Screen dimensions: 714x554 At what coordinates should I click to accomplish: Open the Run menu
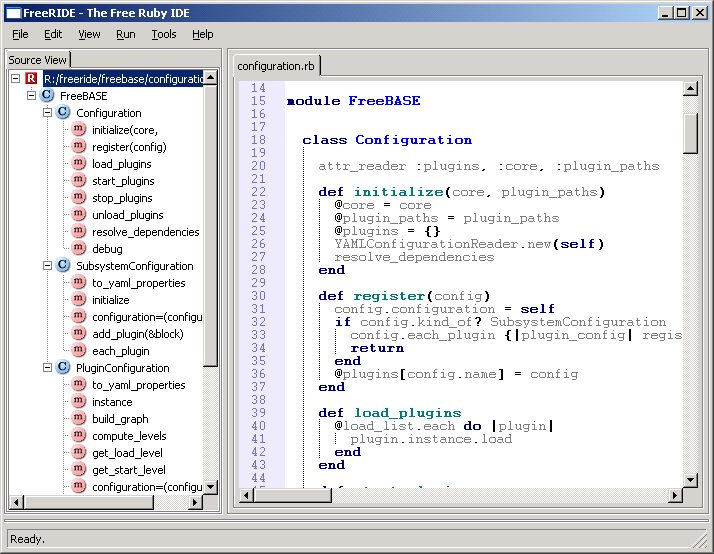(x=125, y=34)
